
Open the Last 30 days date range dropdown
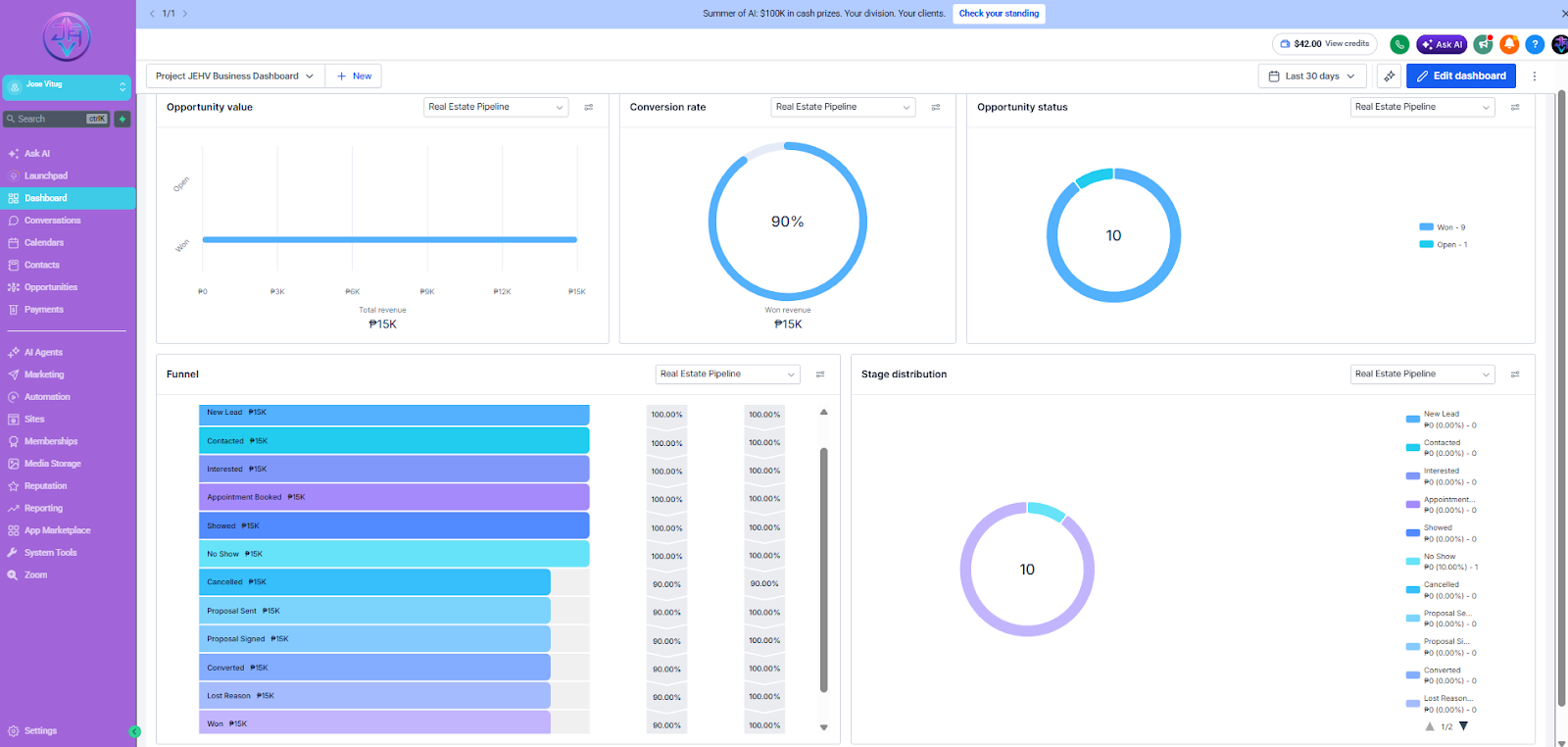click(1312, 75)
